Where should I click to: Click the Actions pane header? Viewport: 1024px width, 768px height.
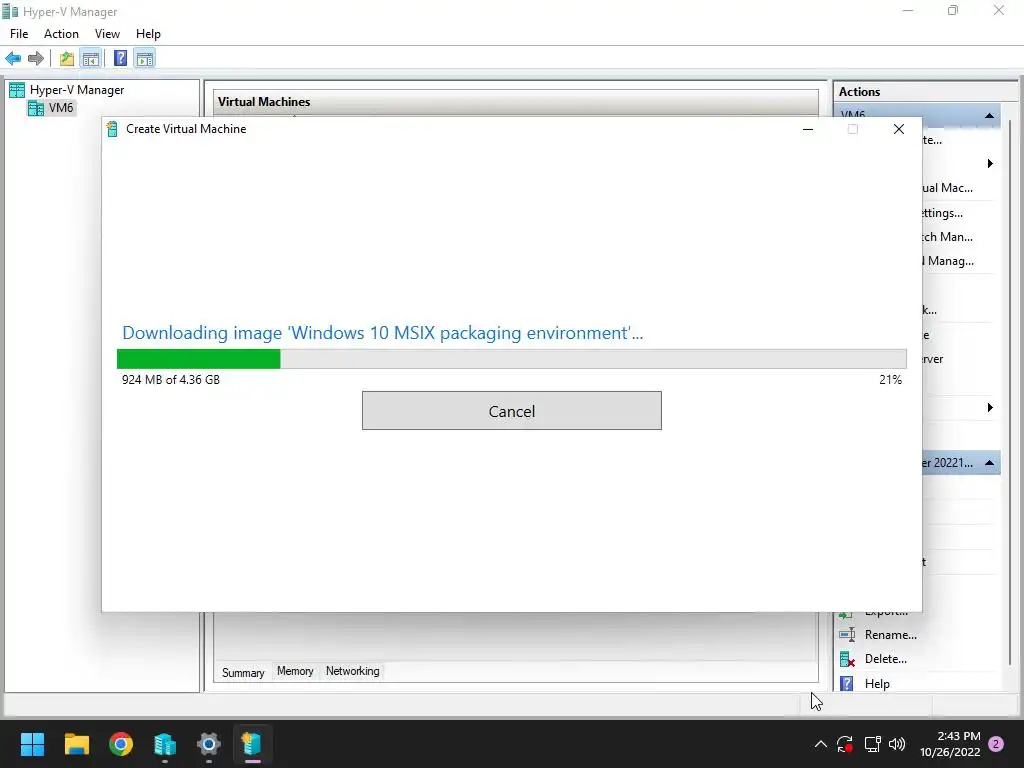[x=925, y=92]
